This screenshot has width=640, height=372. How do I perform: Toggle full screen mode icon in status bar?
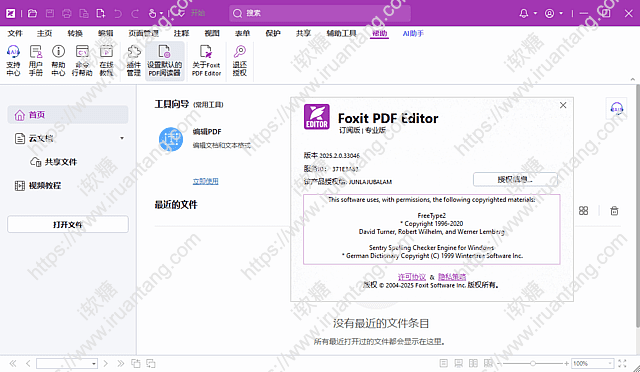coord(622,363)
